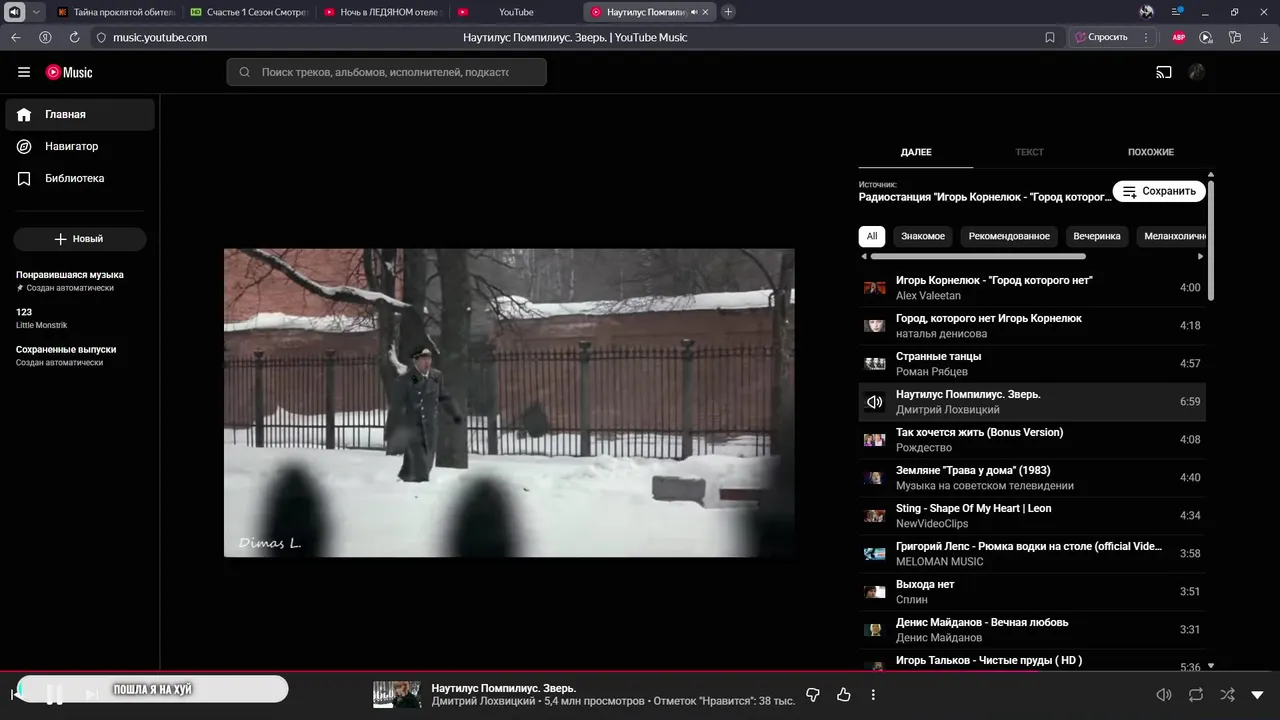Play Так хочется жить (Bonus Version)
This screenshot has width=1280, height=720.
pos(1032,440)
